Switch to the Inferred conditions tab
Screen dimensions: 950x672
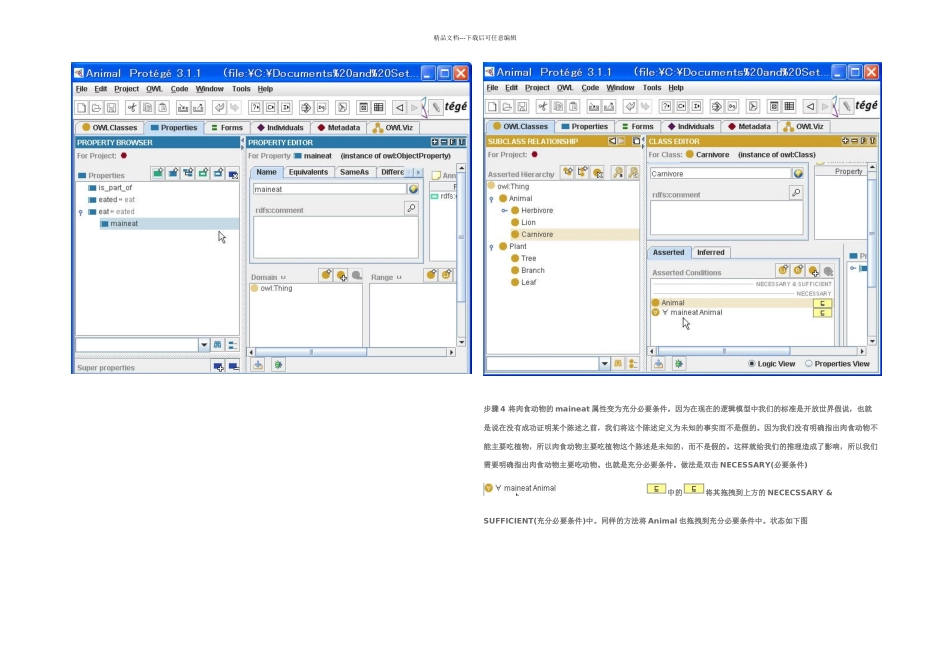pyautogui.click(x=710, y=252)
